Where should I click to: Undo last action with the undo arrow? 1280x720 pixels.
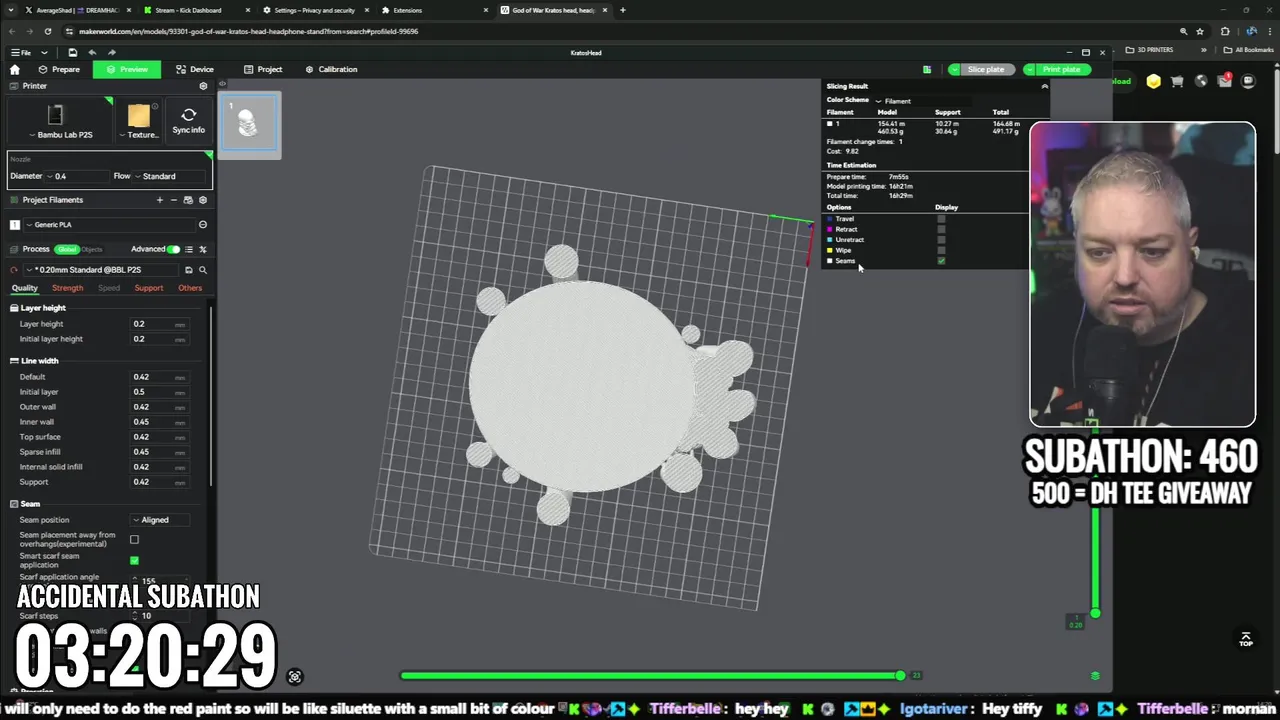click(x=92, y=52)
